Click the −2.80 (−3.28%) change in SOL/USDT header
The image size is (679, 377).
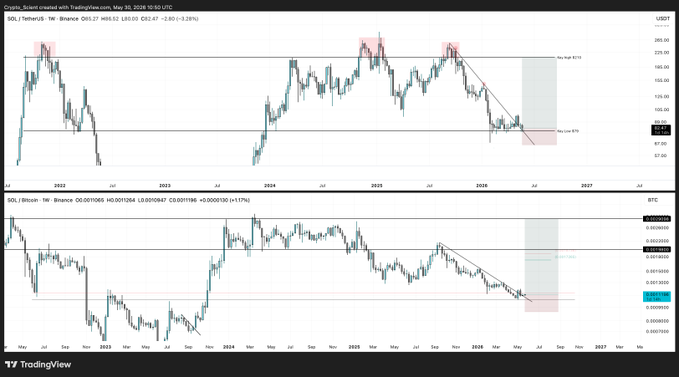coord(180,19)
